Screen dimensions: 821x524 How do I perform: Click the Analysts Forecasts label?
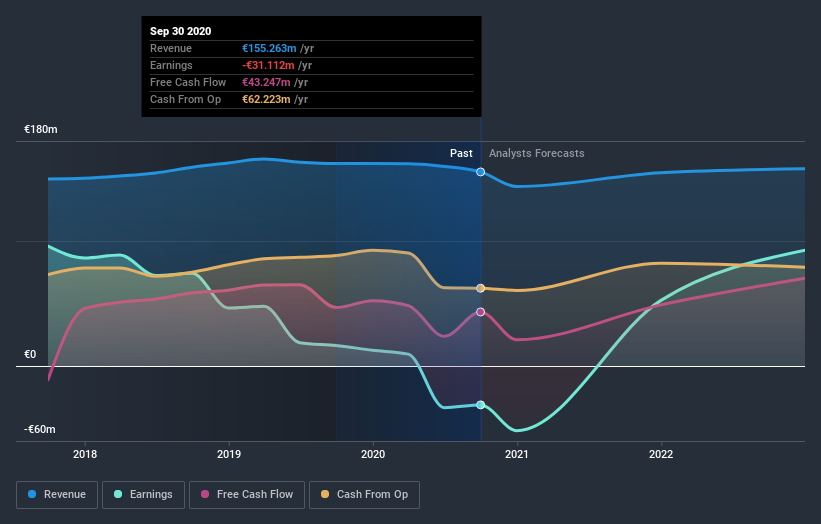(537, 153)
